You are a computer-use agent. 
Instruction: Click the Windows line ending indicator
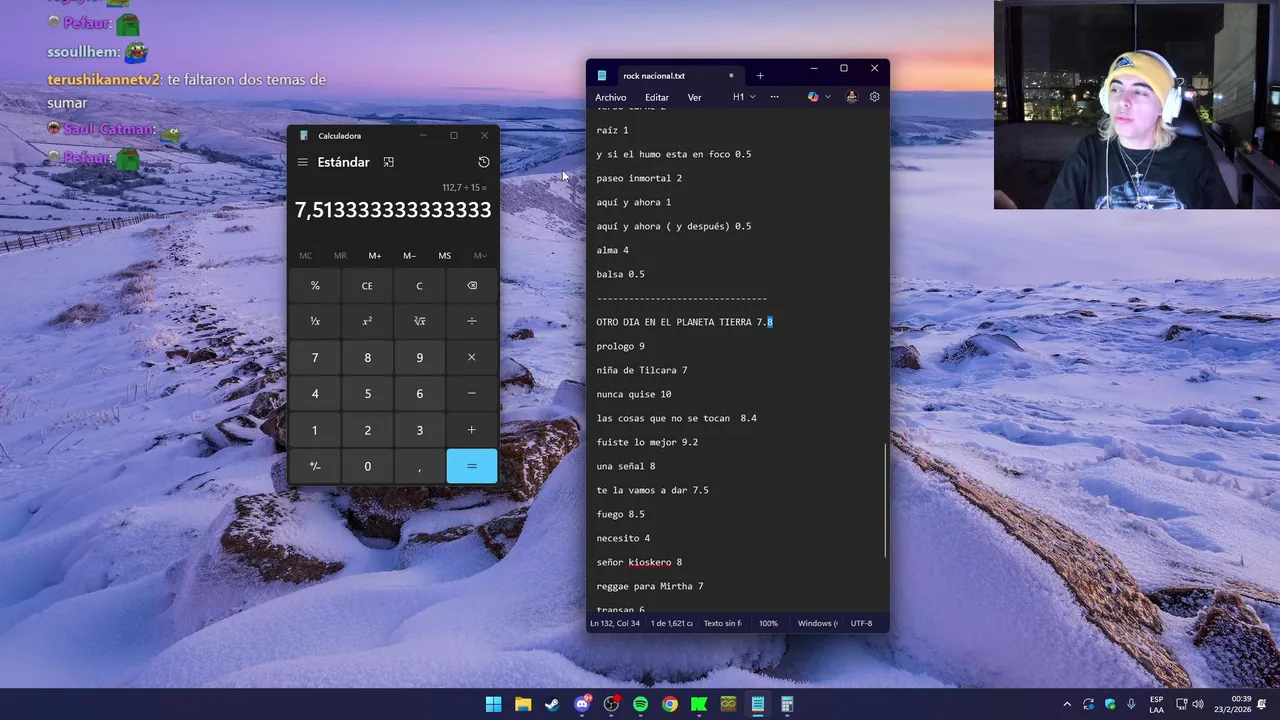(818, 623)
